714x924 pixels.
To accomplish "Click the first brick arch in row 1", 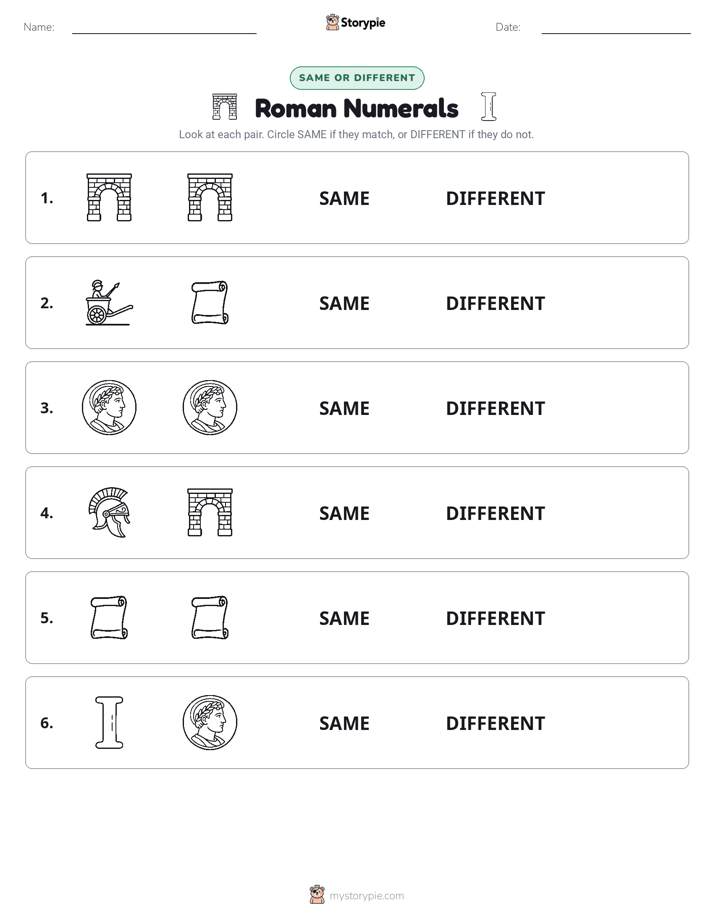I will coord(109,197).
